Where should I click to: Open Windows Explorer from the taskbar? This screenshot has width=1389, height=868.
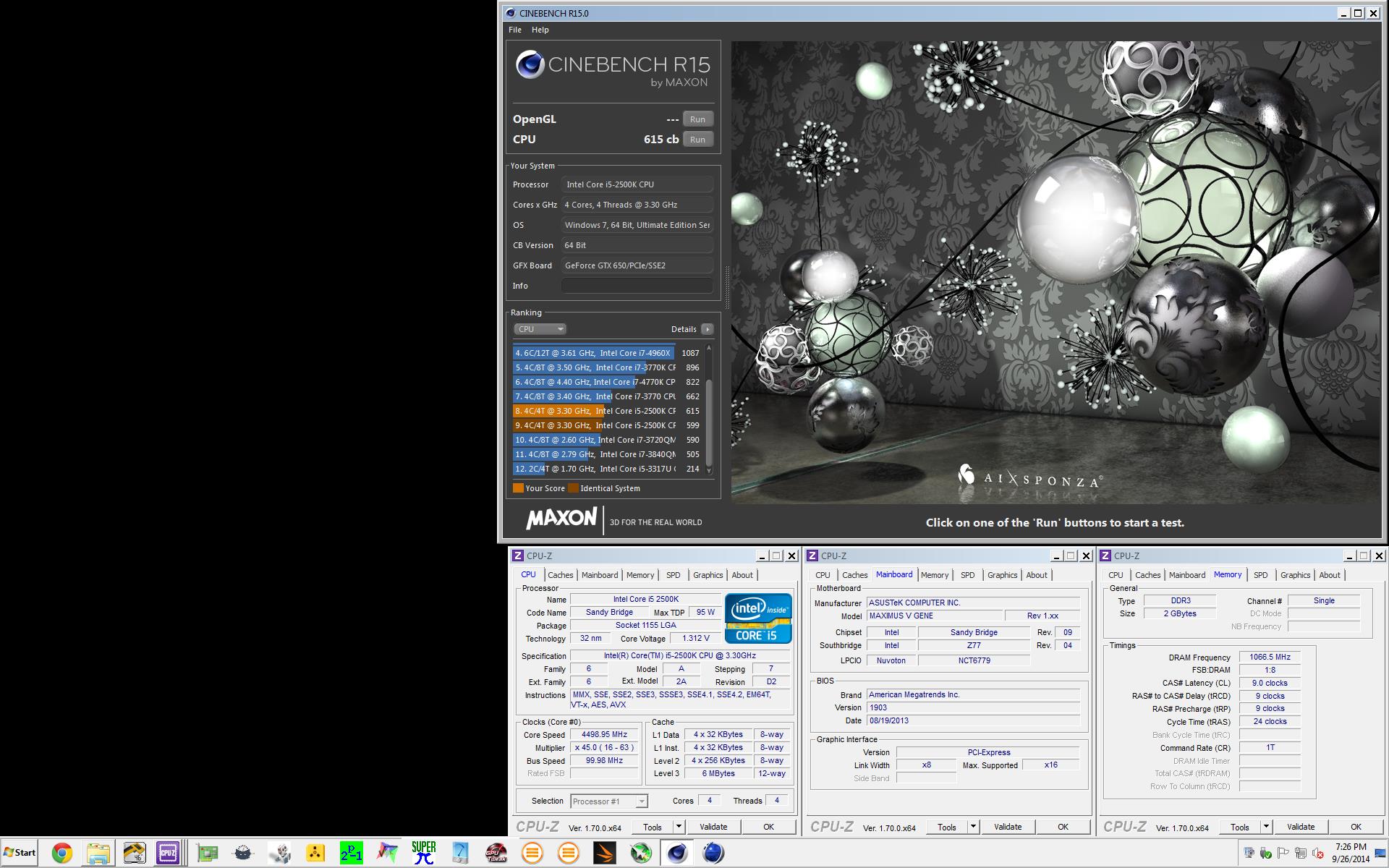click(98, 854)
